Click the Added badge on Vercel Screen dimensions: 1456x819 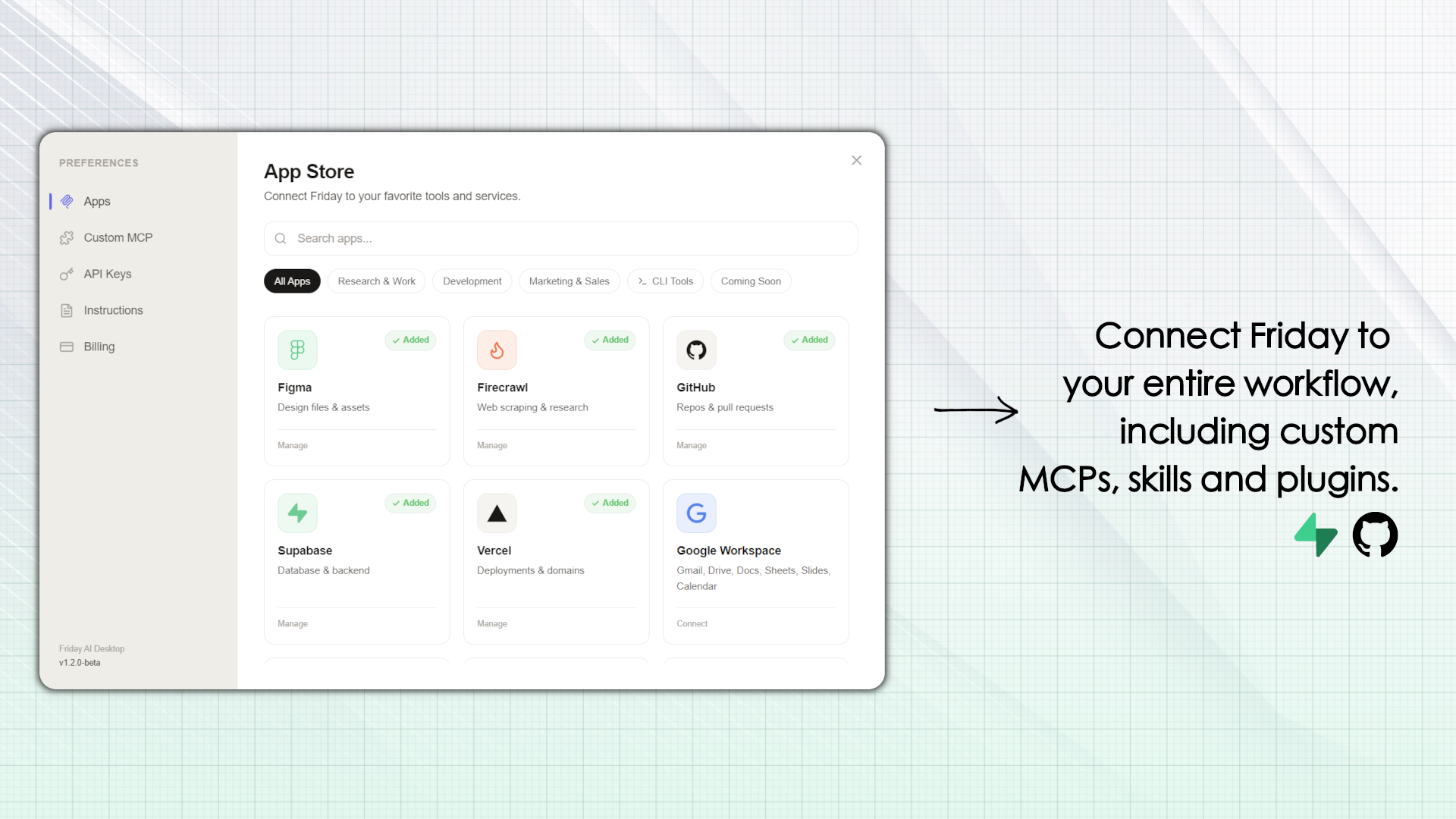610,503
